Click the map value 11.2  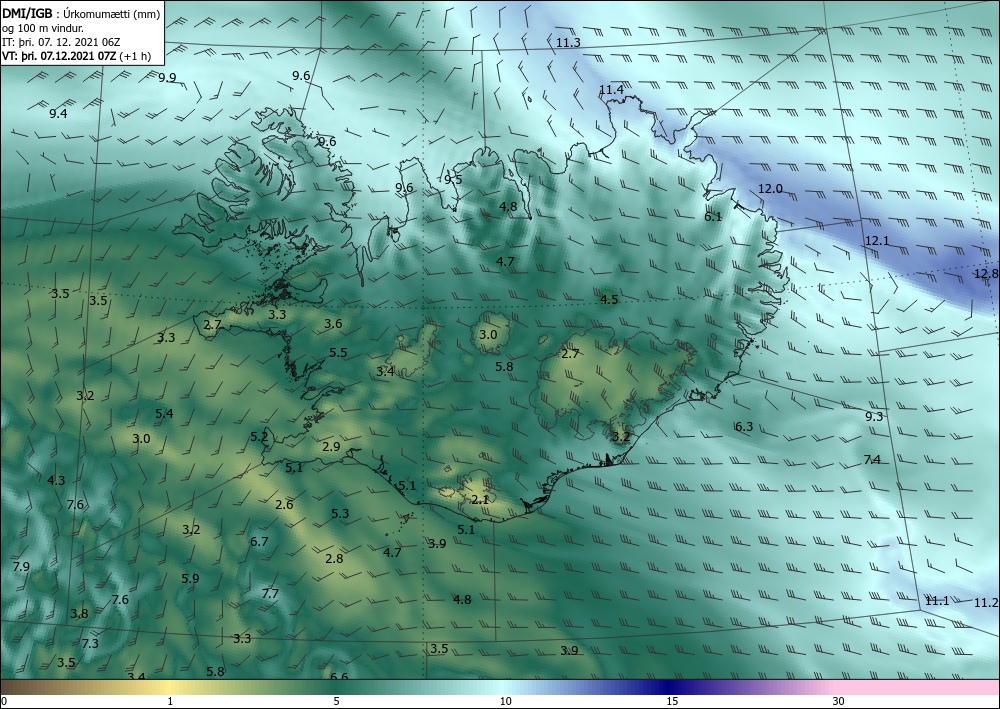tap(986, 603)
